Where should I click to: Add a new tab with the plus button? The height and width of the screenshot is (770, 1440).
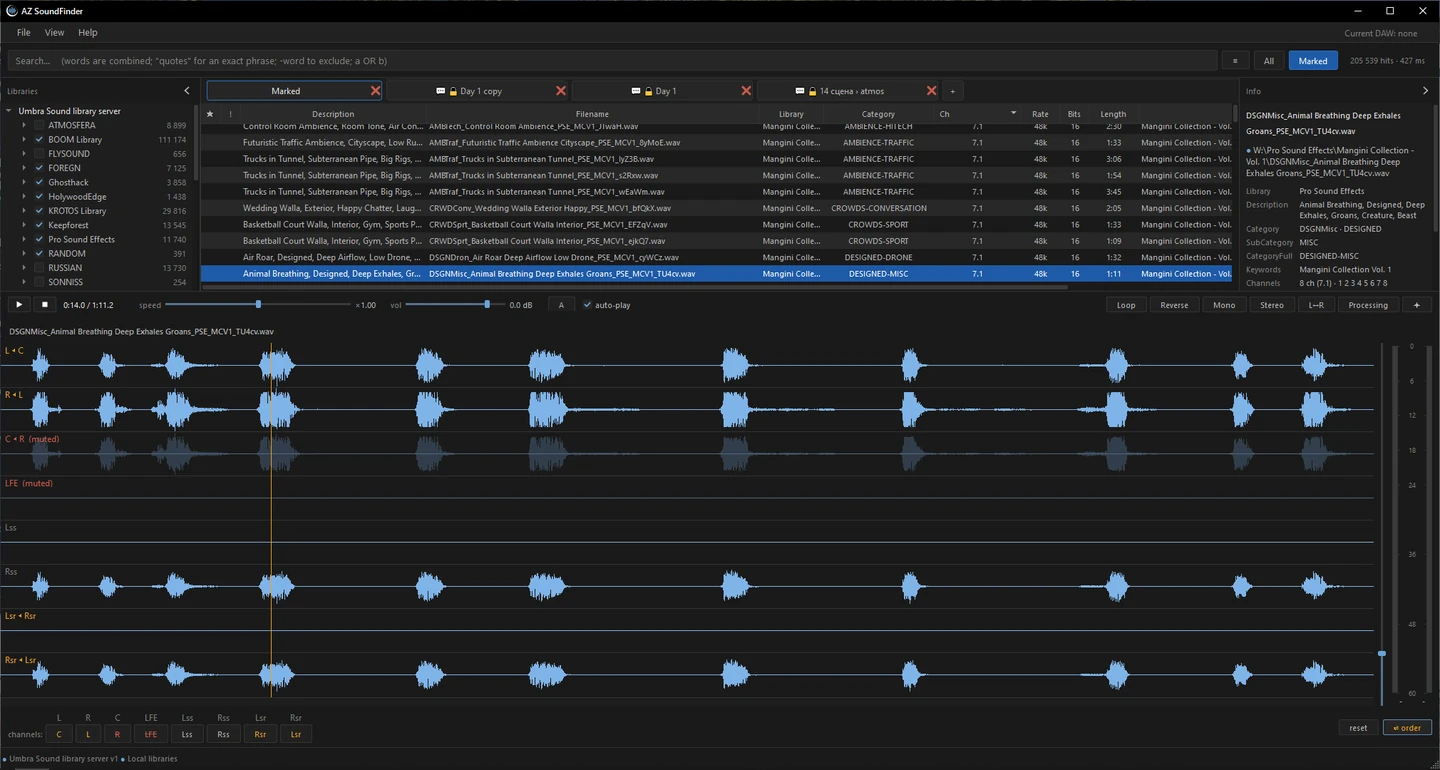point(952,91)
